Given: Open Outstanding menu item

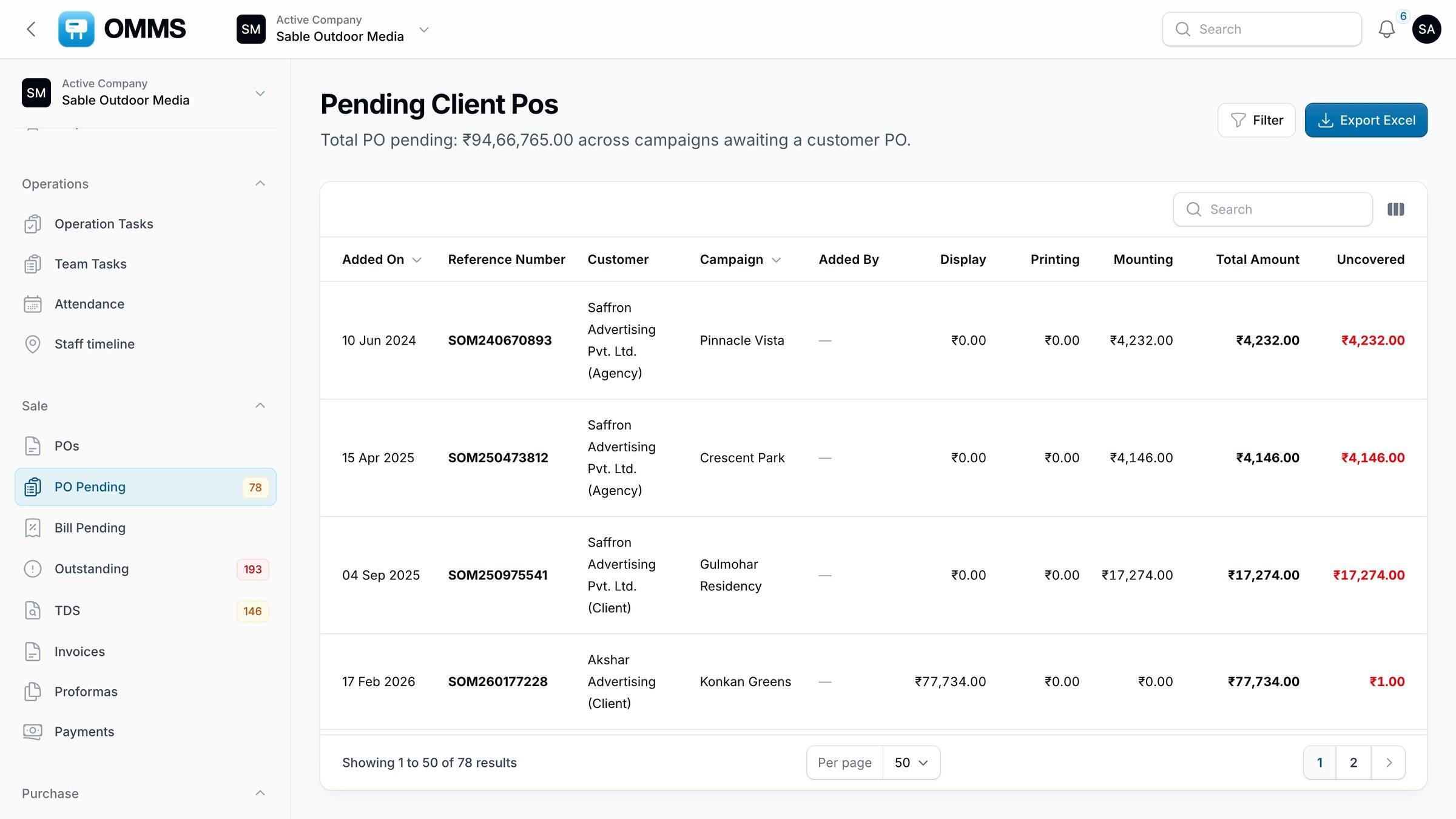Looking at the screenshot, I should pos(146,569).
